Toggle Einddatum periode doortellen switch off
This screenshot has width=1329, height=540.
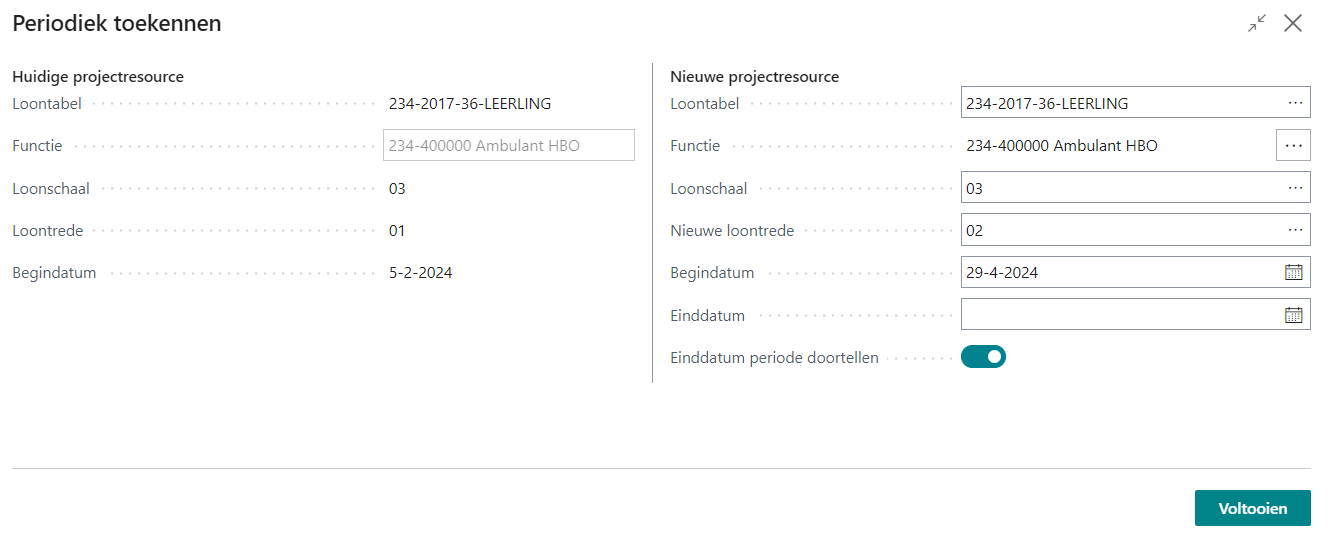(983, 357)
